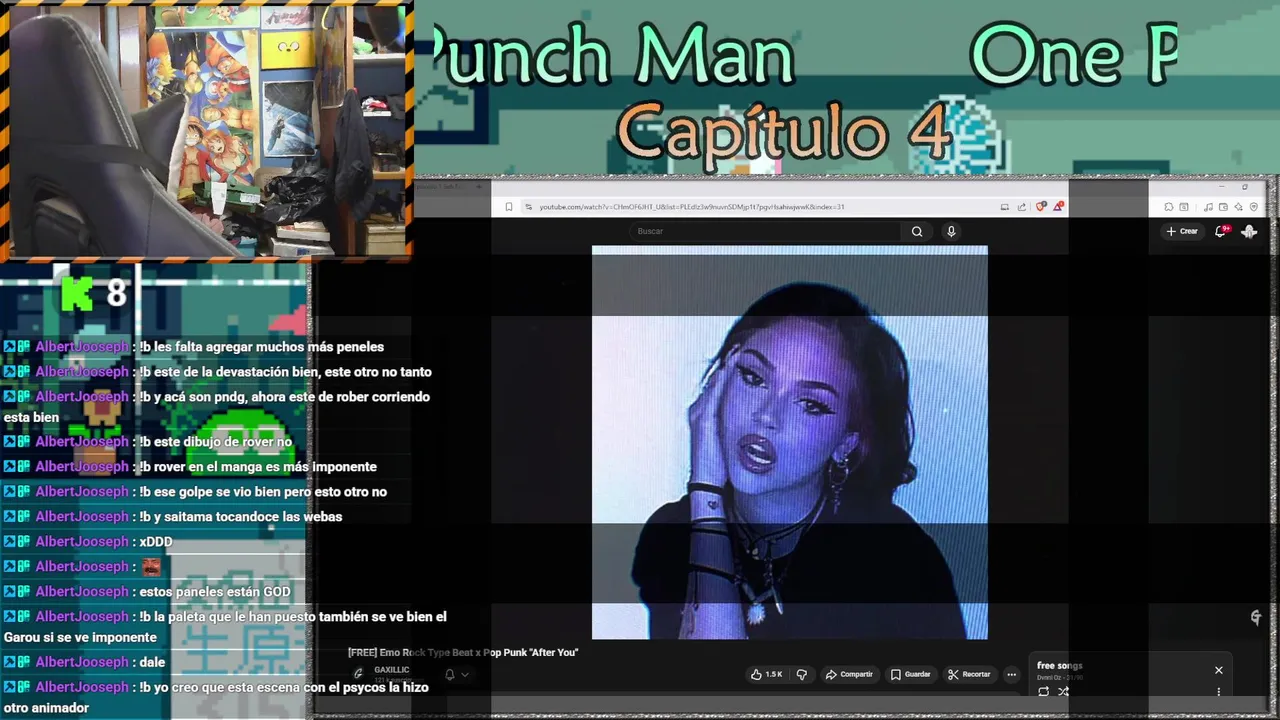Like the video with 1.5 K button

tap(766, 674)
